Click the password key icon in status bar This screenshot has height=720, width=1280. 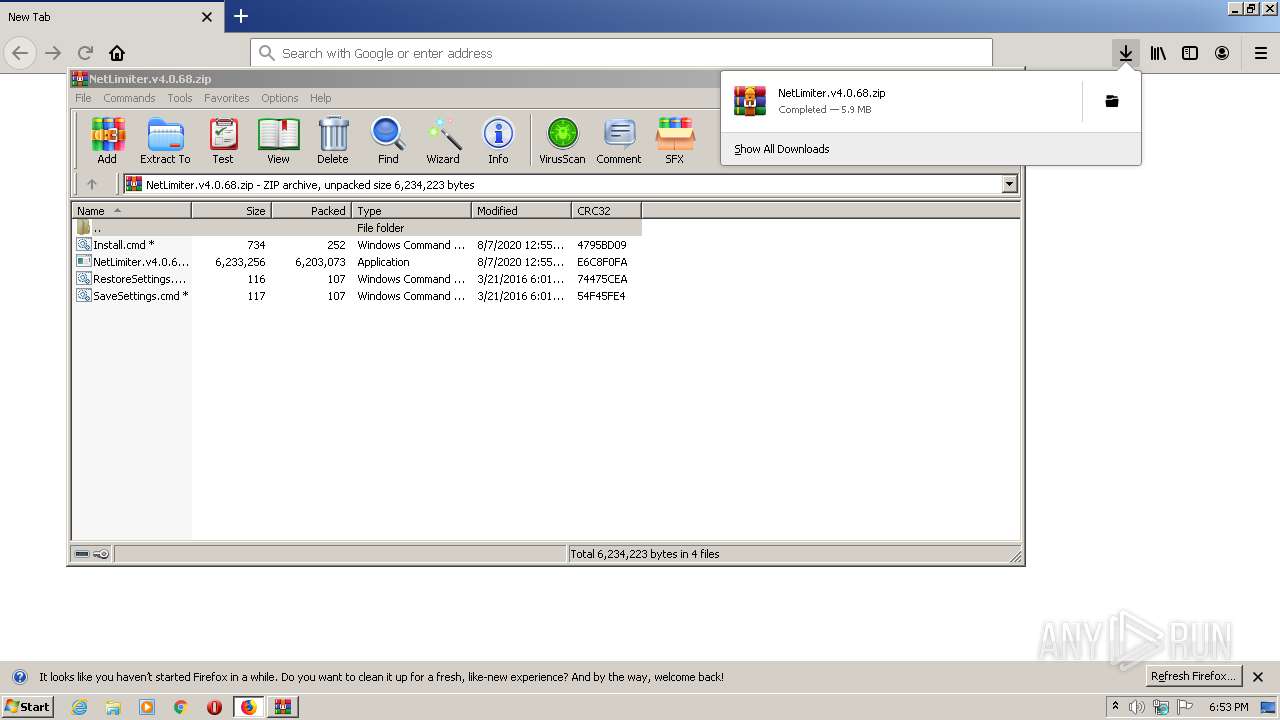101,554
